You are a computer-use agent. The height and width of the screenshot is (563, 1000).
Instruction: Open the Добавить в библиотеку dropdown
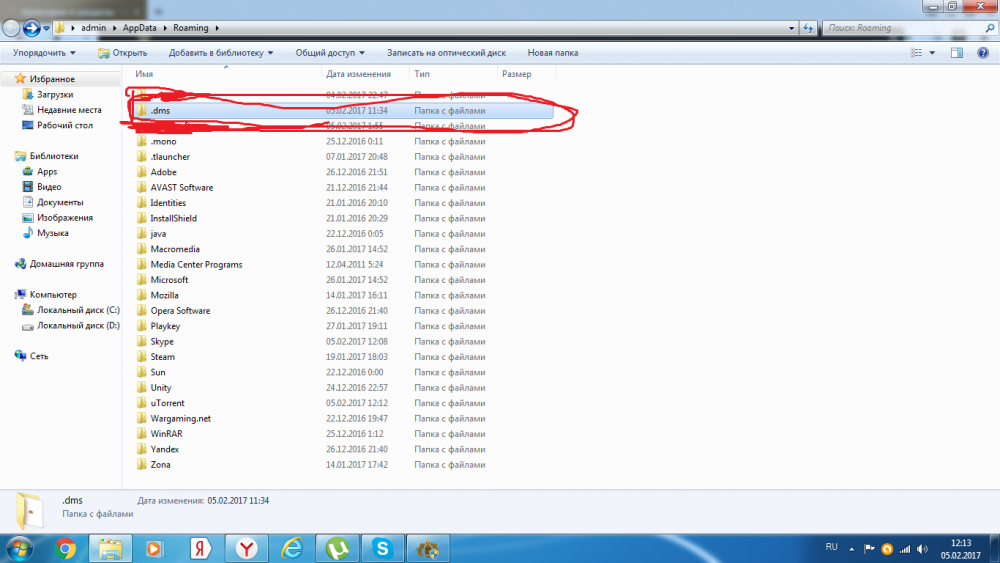coord(221,53)
